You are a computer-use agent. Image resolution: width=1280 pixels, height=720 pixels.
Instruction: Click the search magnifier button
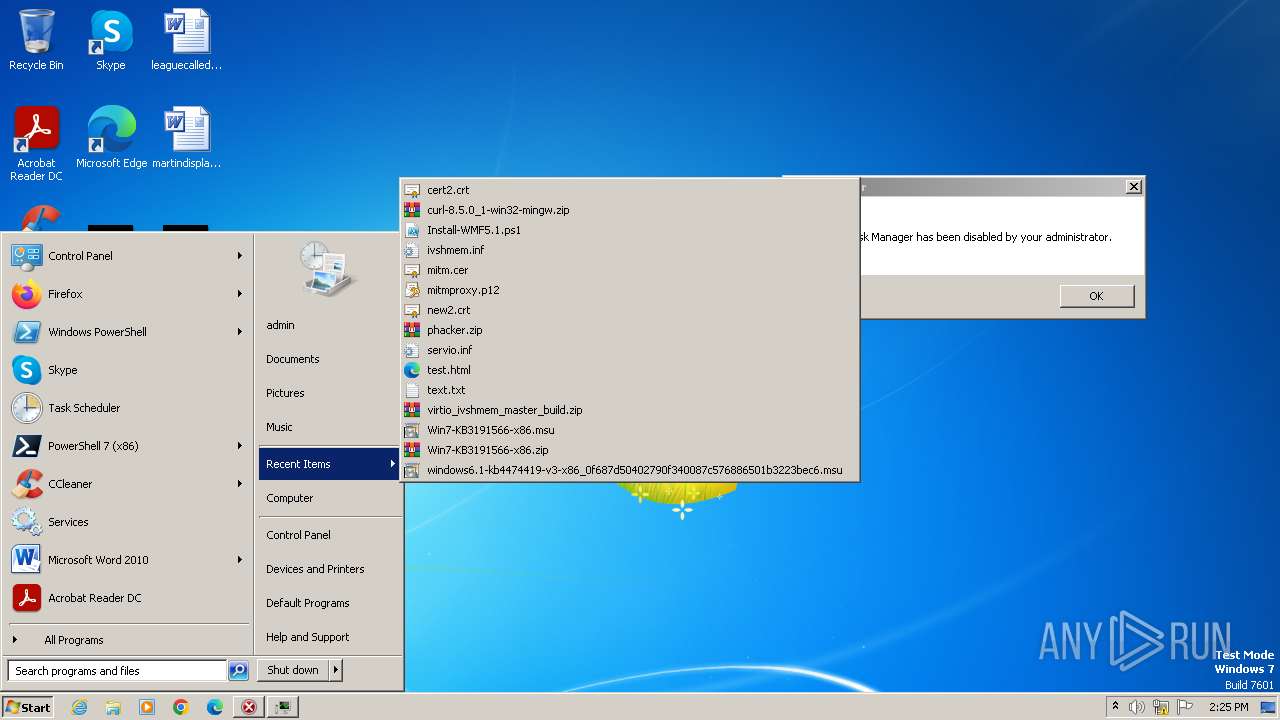tap(238, 671)
